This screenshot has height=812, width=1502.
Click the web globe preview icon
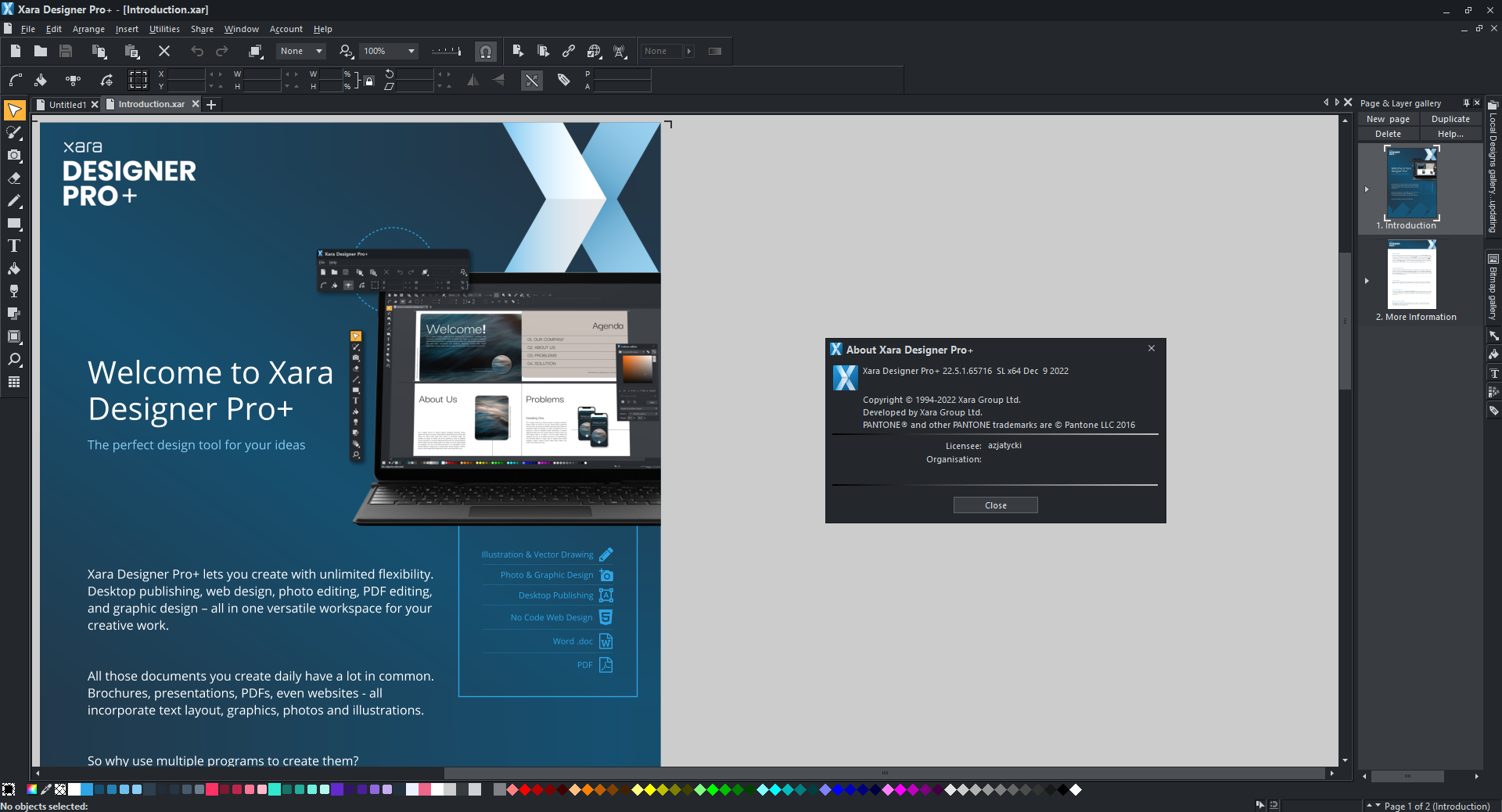click(x=595, y=51)
